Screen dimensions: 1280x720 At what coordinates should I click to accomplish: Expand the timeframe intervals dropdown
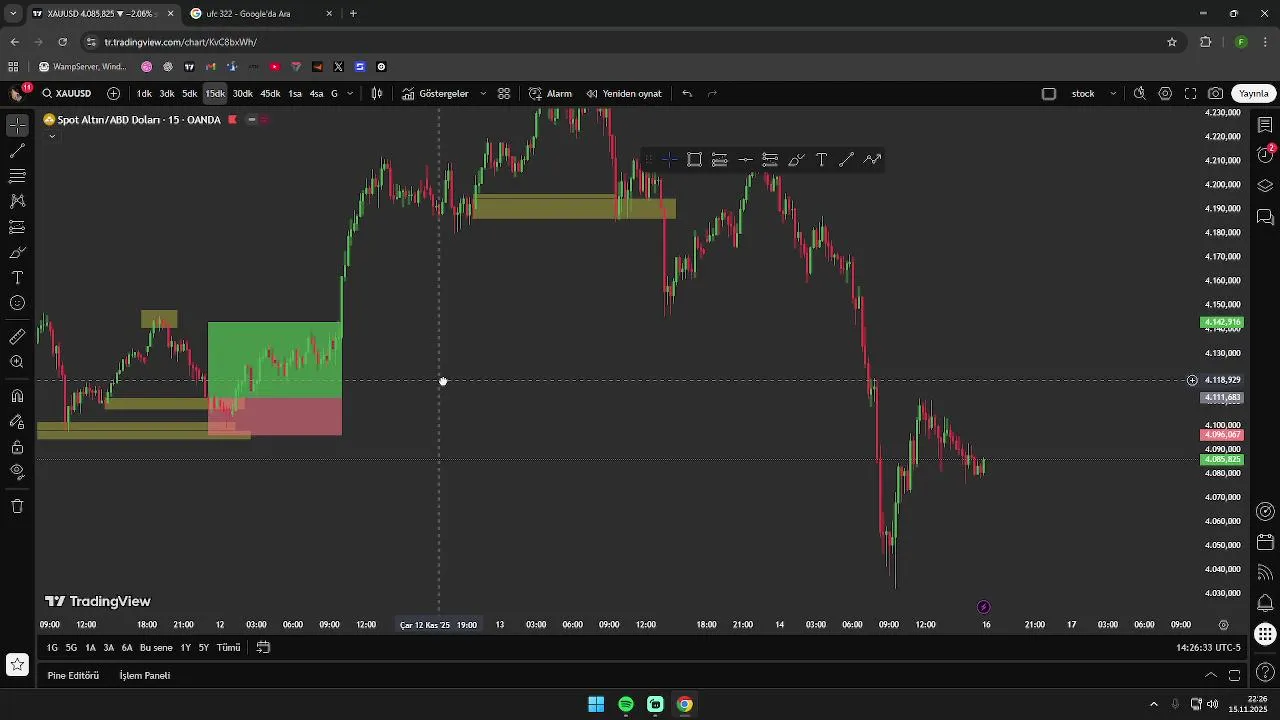[x=350, y=93]
